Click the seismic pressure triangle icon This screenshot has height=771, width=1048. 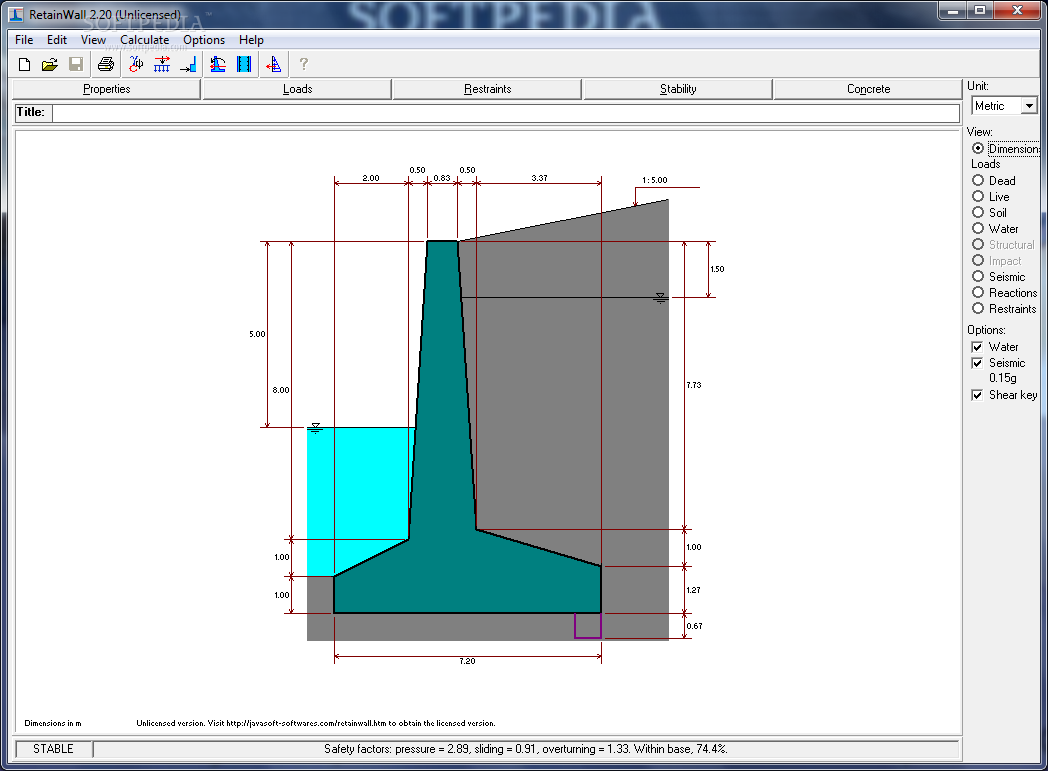(x=274, y=65)
